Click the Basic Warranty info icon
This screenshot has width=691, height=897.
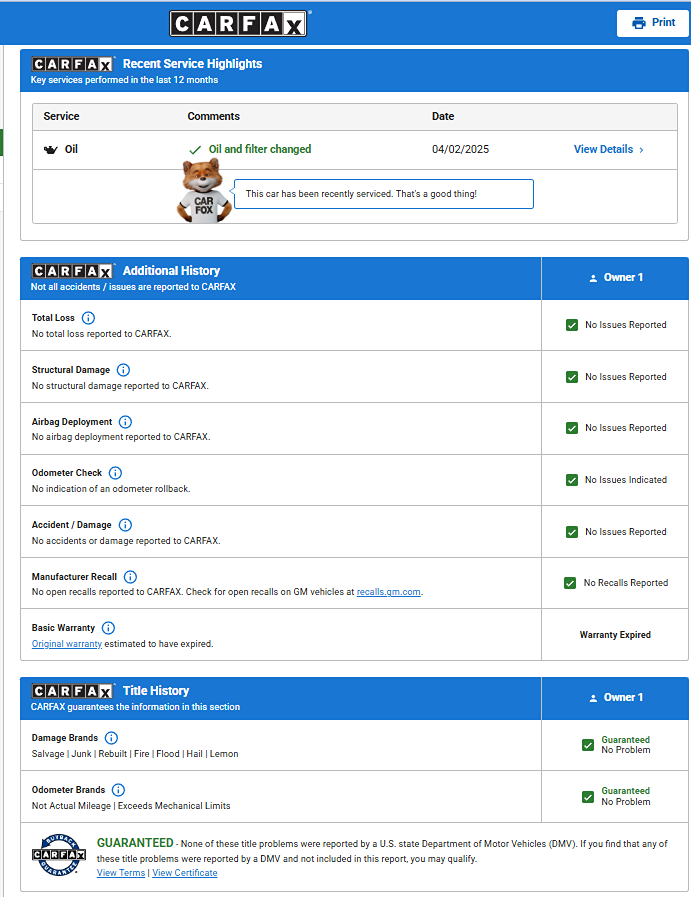[x=108, y=628]
